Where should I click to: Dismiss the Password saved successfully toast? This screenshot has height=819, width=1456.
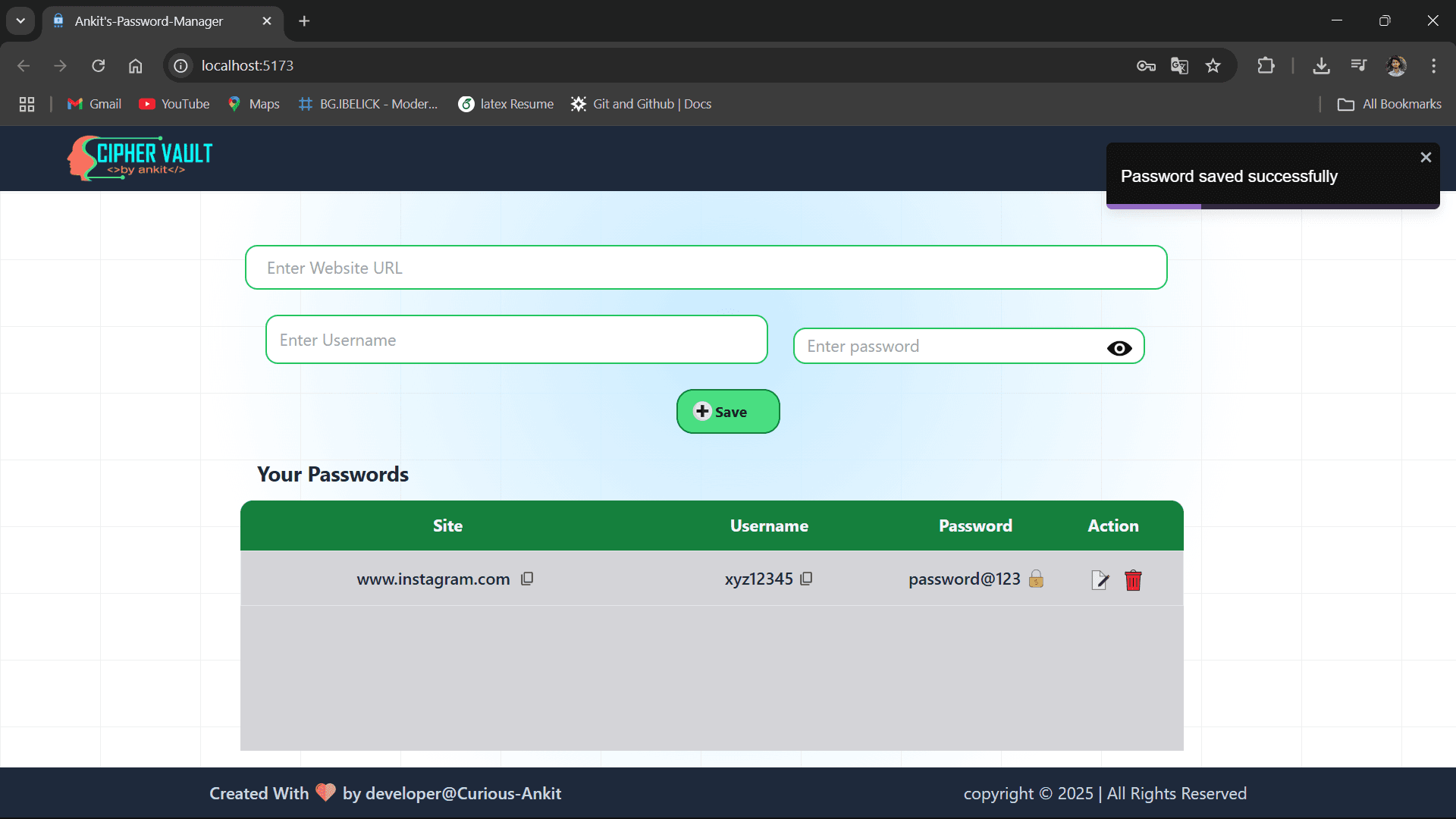pyautogui.click(x=1426, y=157)
